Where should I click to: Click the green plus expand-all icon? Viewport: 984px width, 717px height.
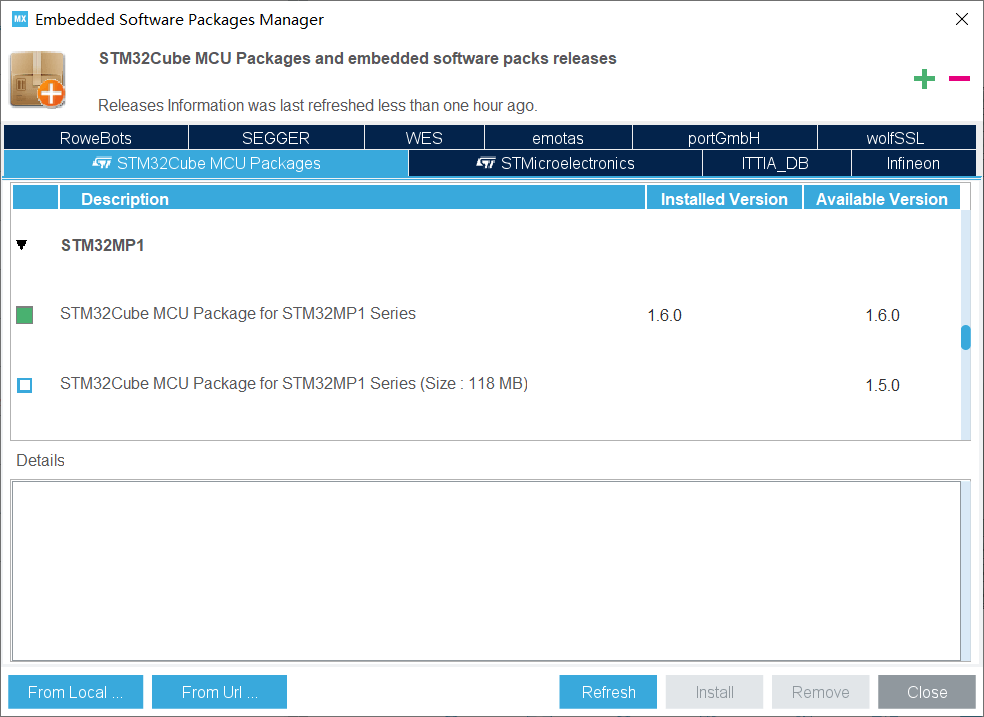pyautogui.click(x=924, y=79)
